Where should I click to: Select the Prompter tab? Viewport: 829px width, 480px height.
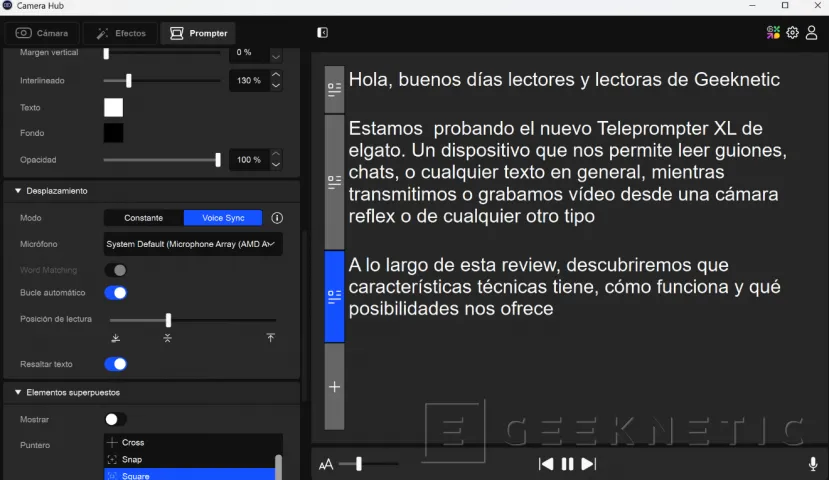(198, 33)
